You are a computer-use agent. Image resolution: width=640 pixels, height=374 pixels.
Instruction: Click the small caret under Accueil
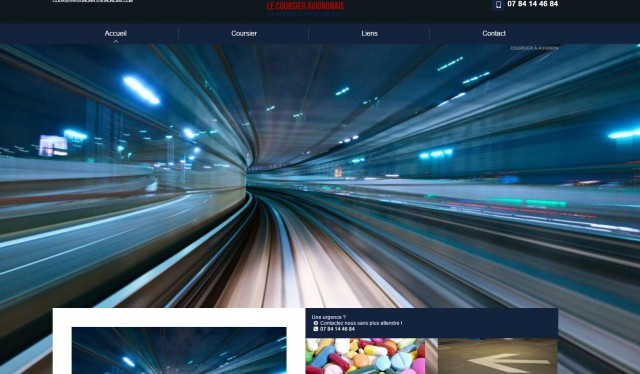pos(116,41)
